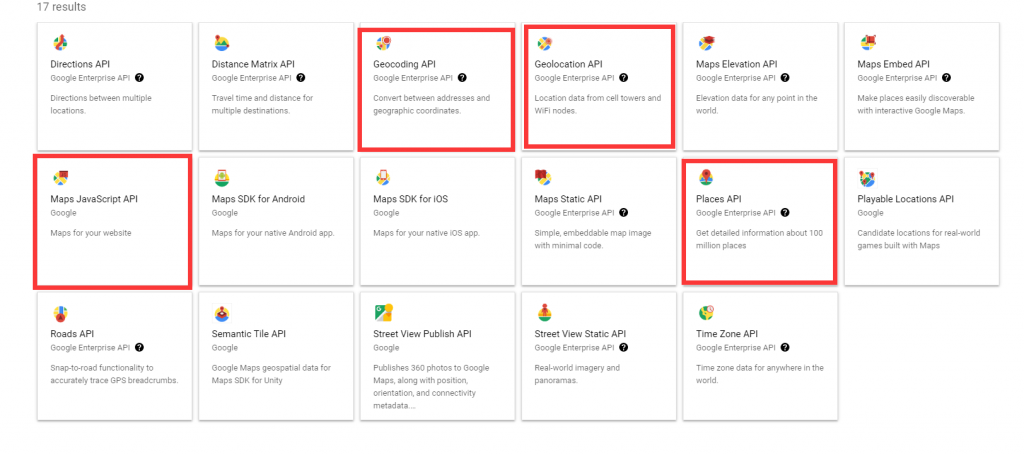Select the Street View Static API title
Screen dimensions: 1024x455
click(x=580, y=334)
